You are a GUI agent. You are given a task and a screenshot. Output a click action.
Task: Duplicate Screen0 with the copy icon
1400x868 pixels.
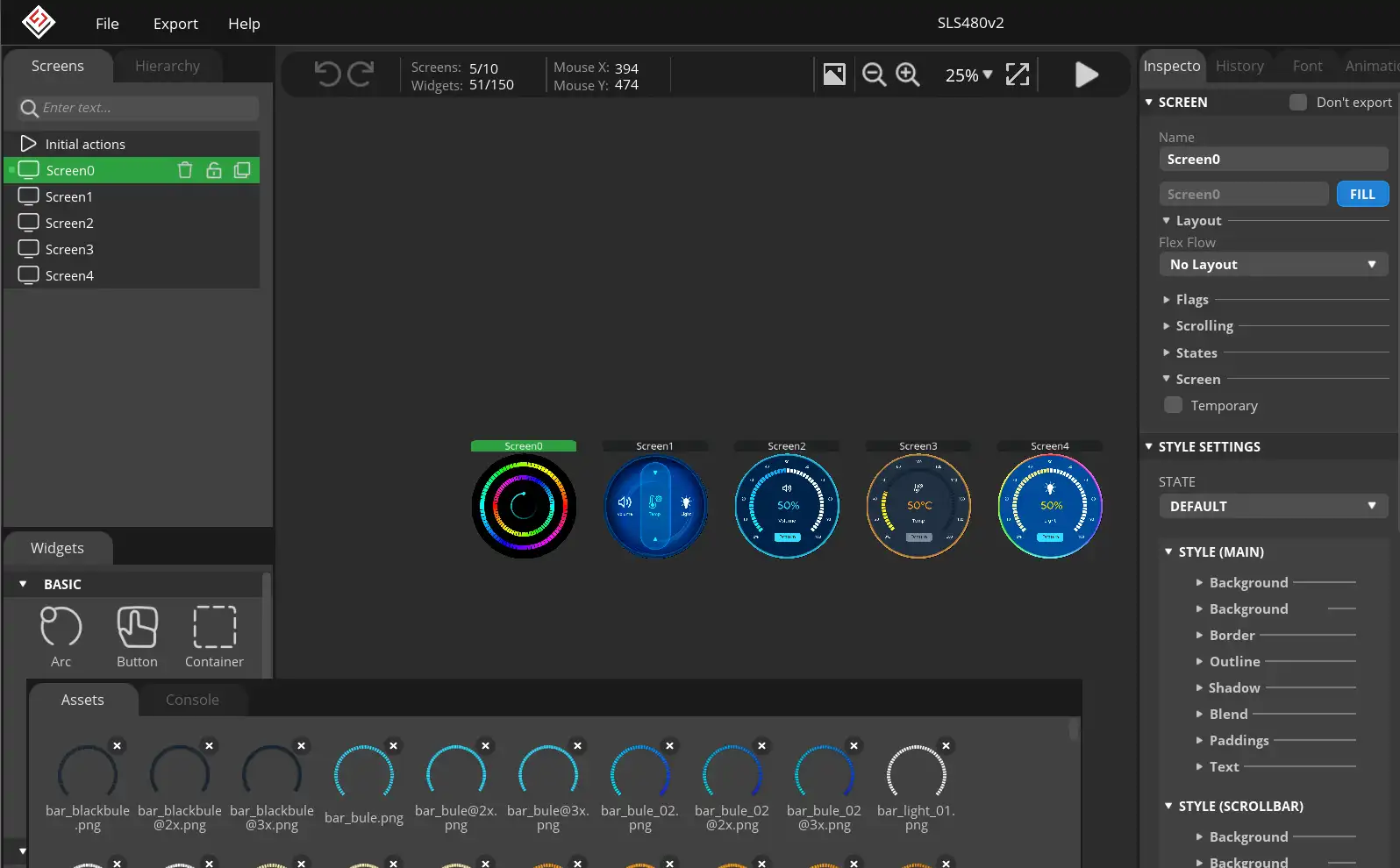click(242, 170)
